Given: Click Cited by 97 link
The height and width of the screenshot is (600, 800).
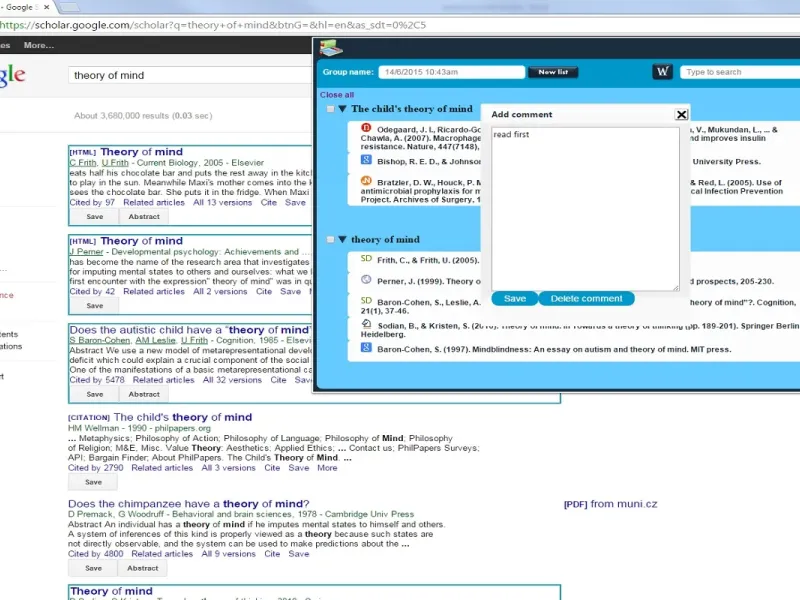Looking at the screenshot, I should click(x=92, y=203).
